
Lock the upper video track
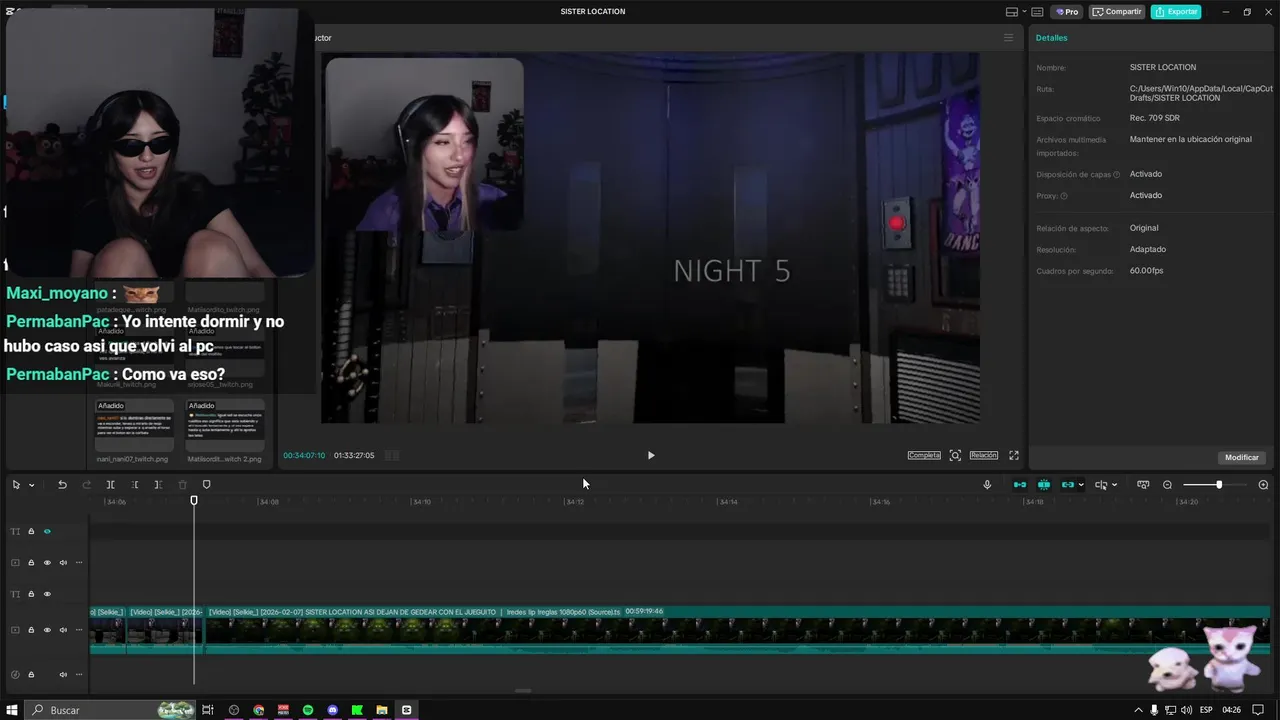(31, 562)
